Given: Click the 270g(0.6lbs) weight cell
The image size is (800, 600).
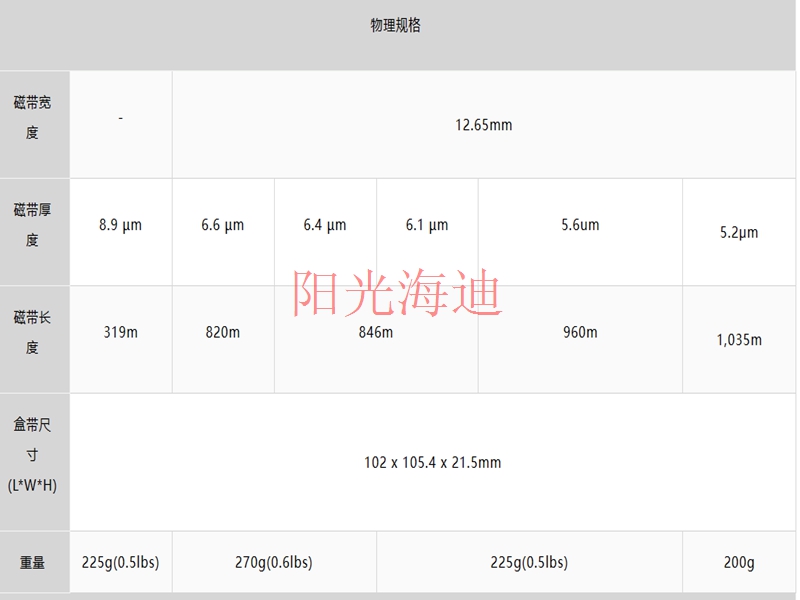Looking at the screenshot, I should tap(273, 563).
